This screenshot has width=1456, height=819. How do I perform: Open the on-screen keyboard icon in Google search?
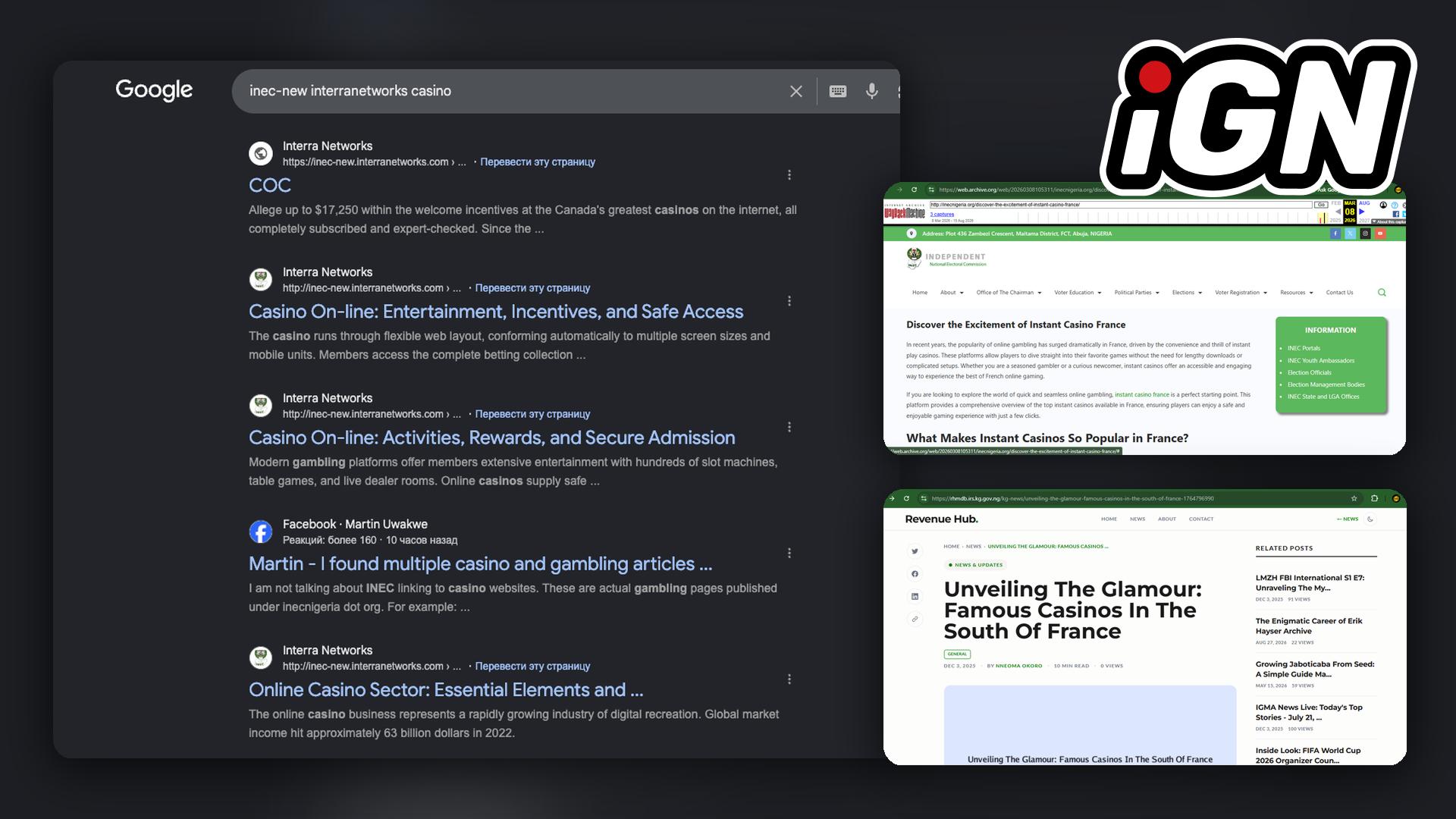click(x=837, y=91)
